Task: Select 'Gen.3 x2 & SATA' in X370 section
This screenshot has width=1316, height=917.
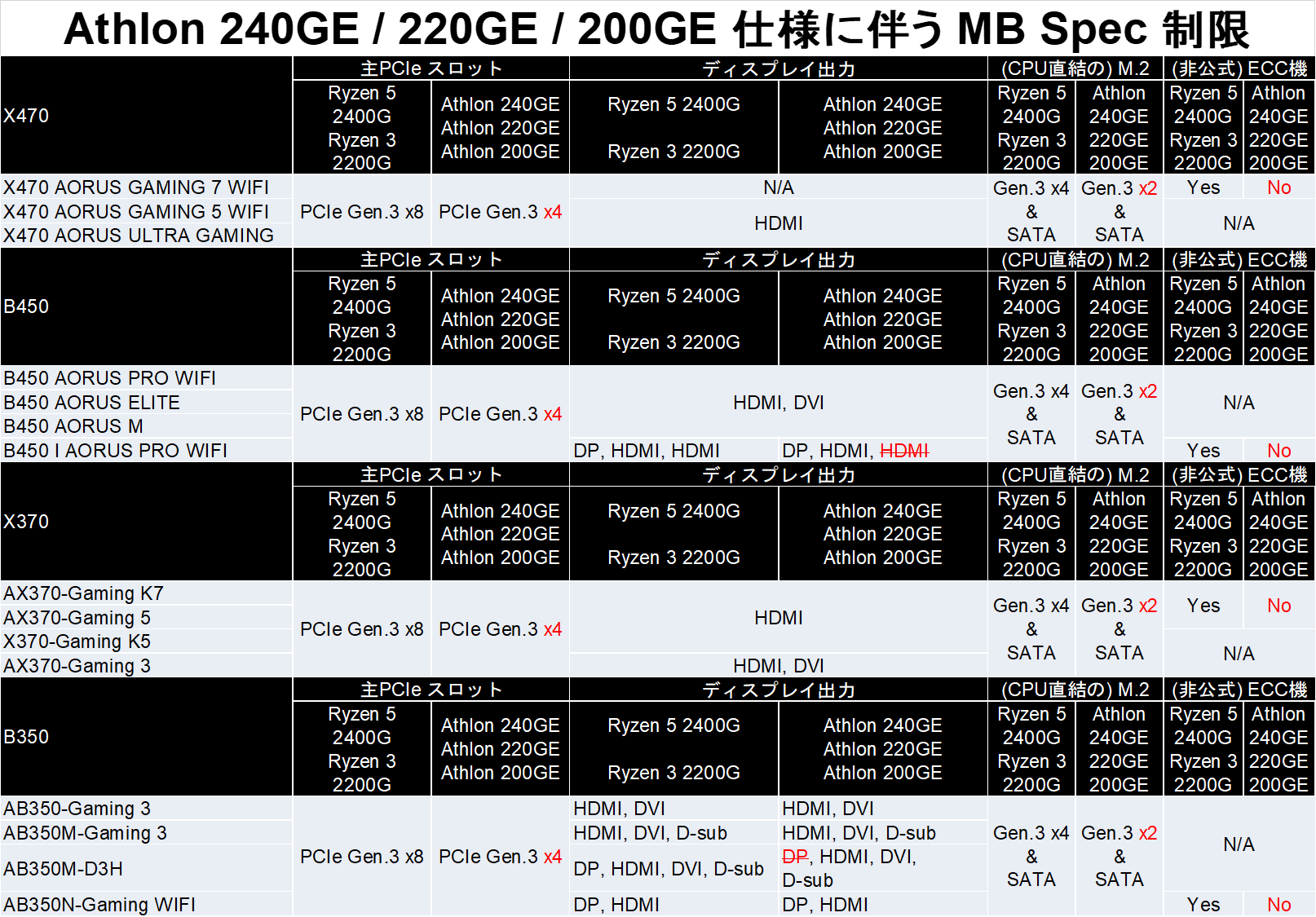Action: point(1119,629)
